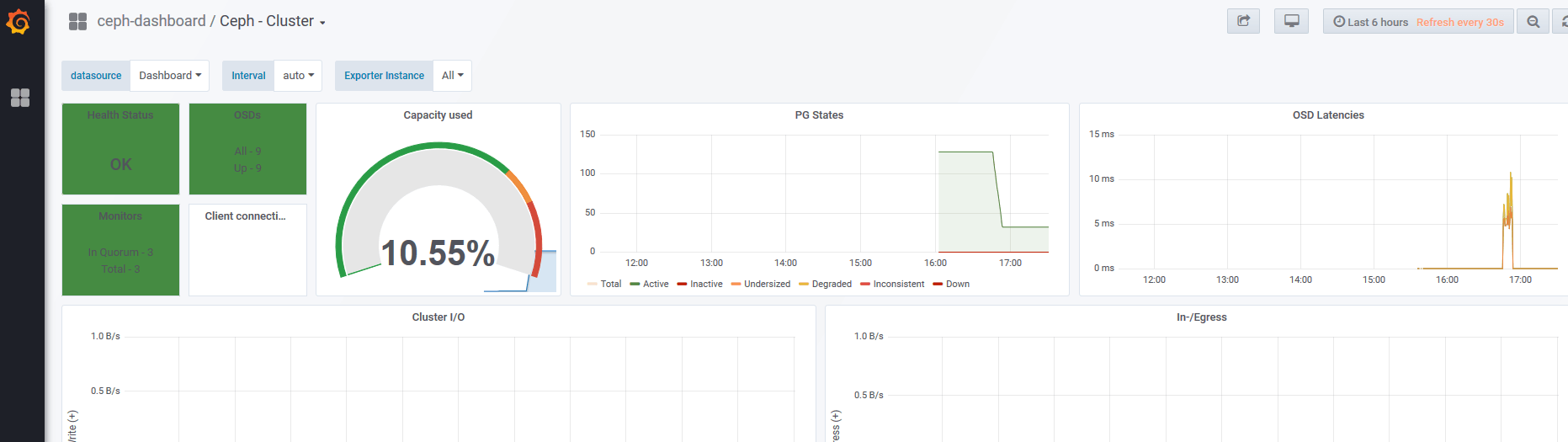Image resolution: width=1568 pixels, height=442 pixels.
Task: Open the Cluster I/O panel title menu
Action: (439, 317)
